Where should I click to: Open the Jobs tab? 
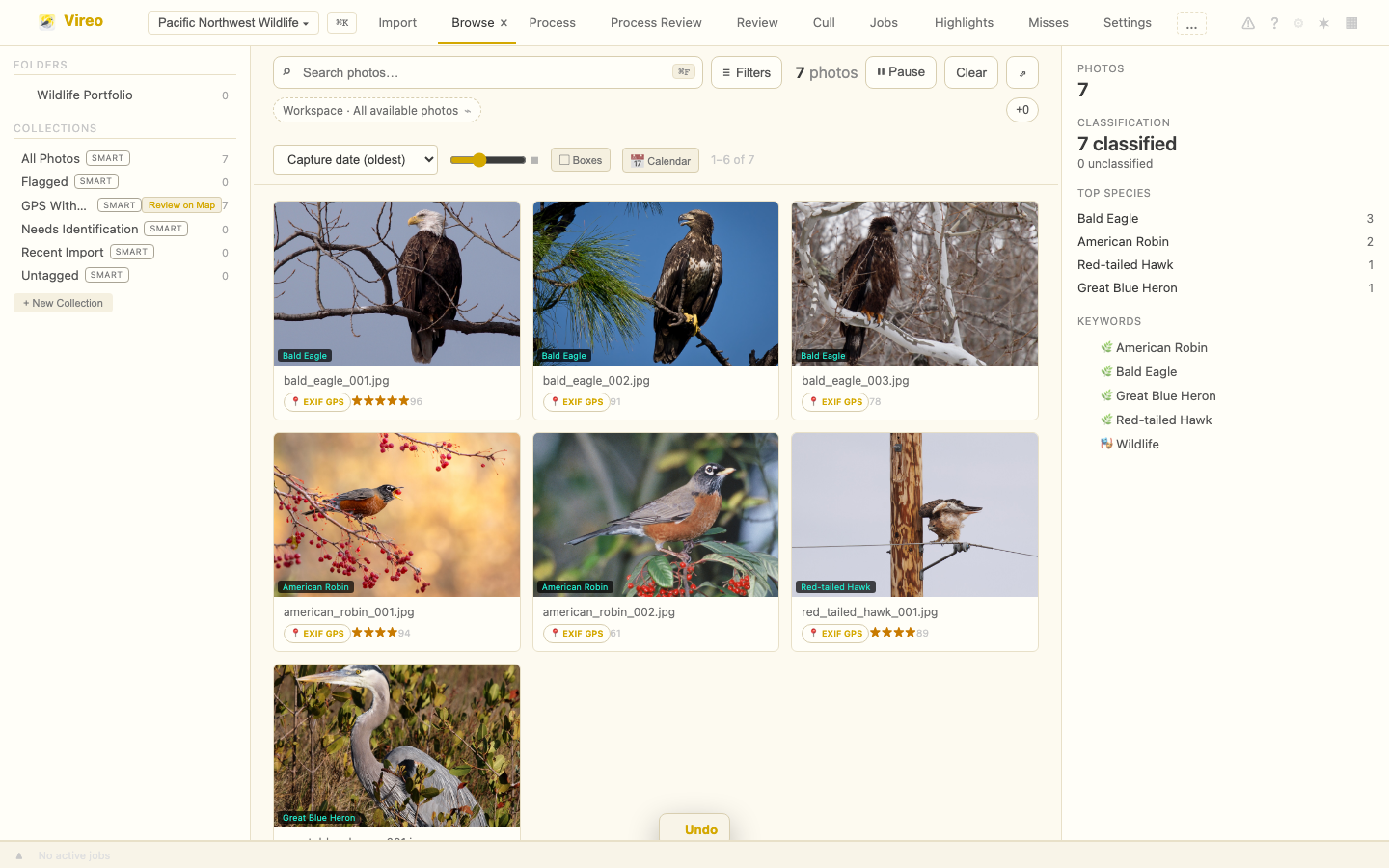point(884,22)
